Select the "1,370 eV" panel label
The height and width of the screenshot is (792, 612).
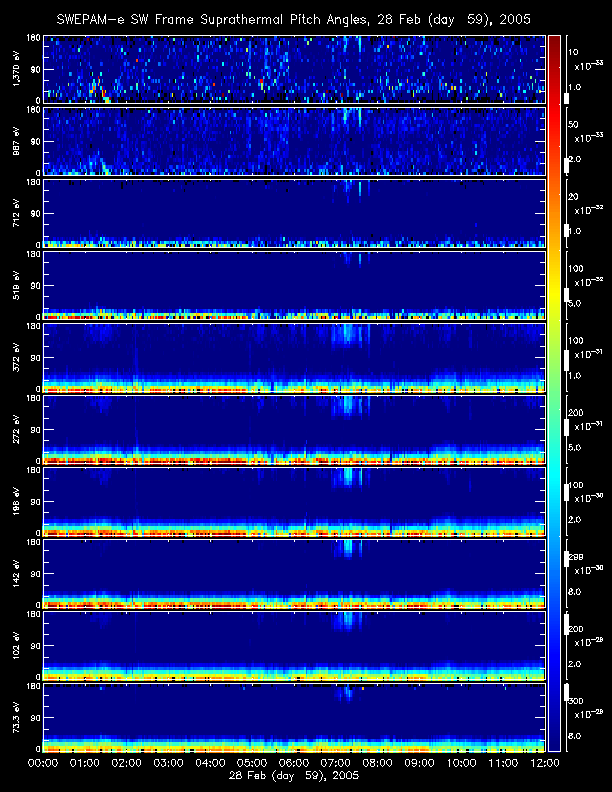point(17,69)
